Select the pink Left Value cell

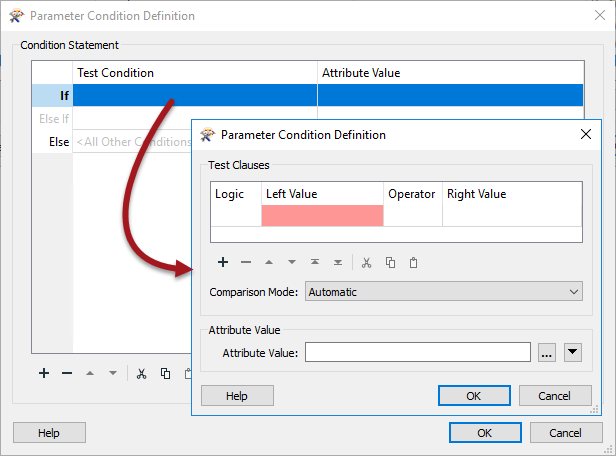tap(322, 216)
